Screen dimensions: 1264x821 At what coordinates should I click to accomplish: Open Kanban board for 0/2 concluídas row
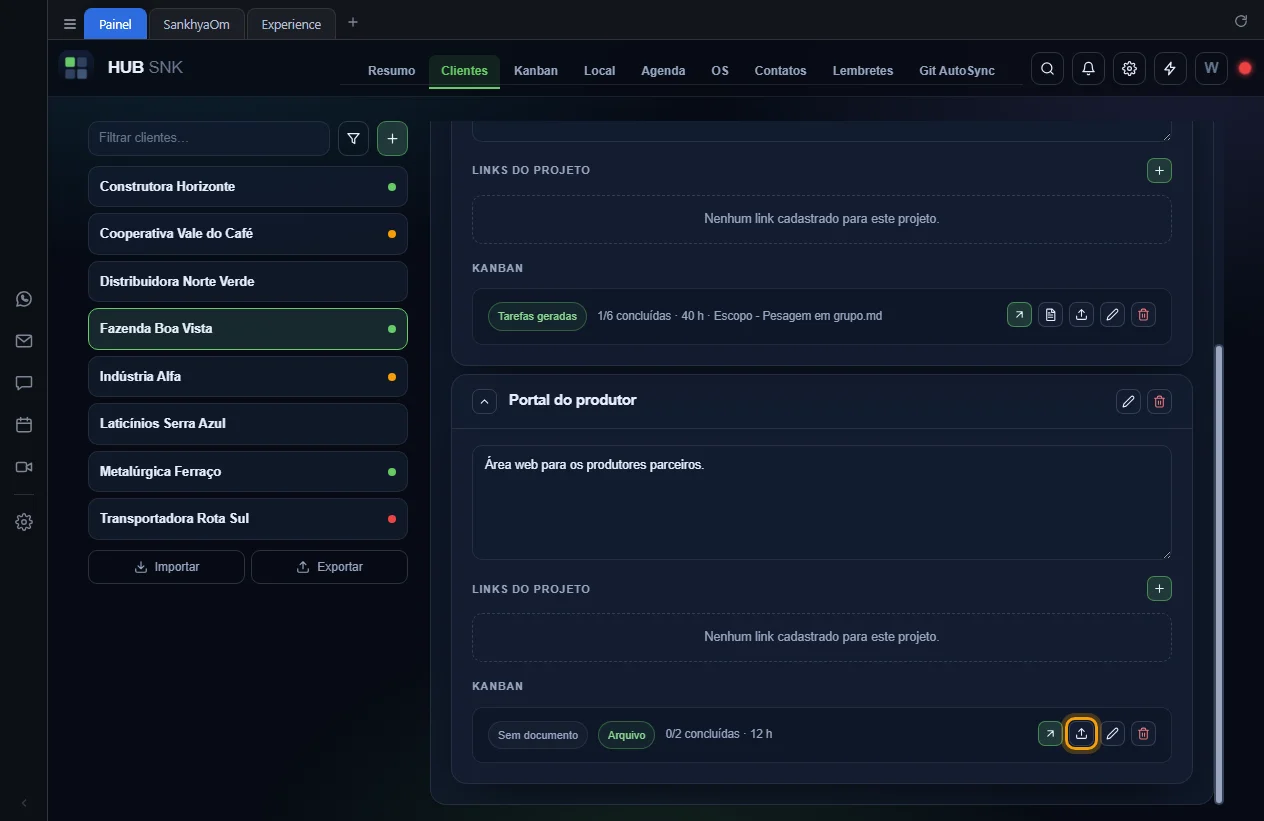1050,734
